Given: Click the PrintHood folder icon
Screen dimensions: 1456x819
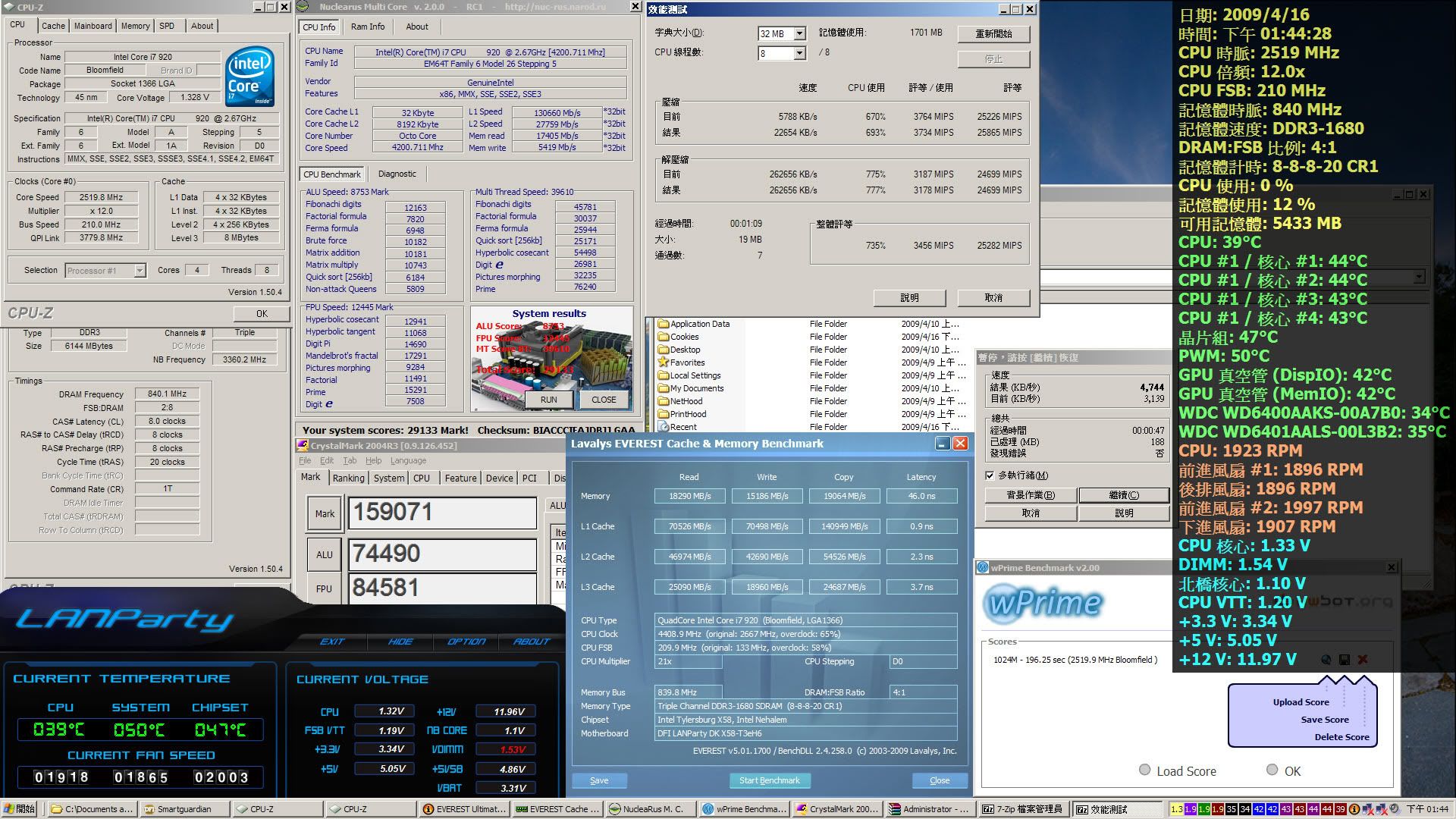Looking at the screenshot, I should [664, 414].
